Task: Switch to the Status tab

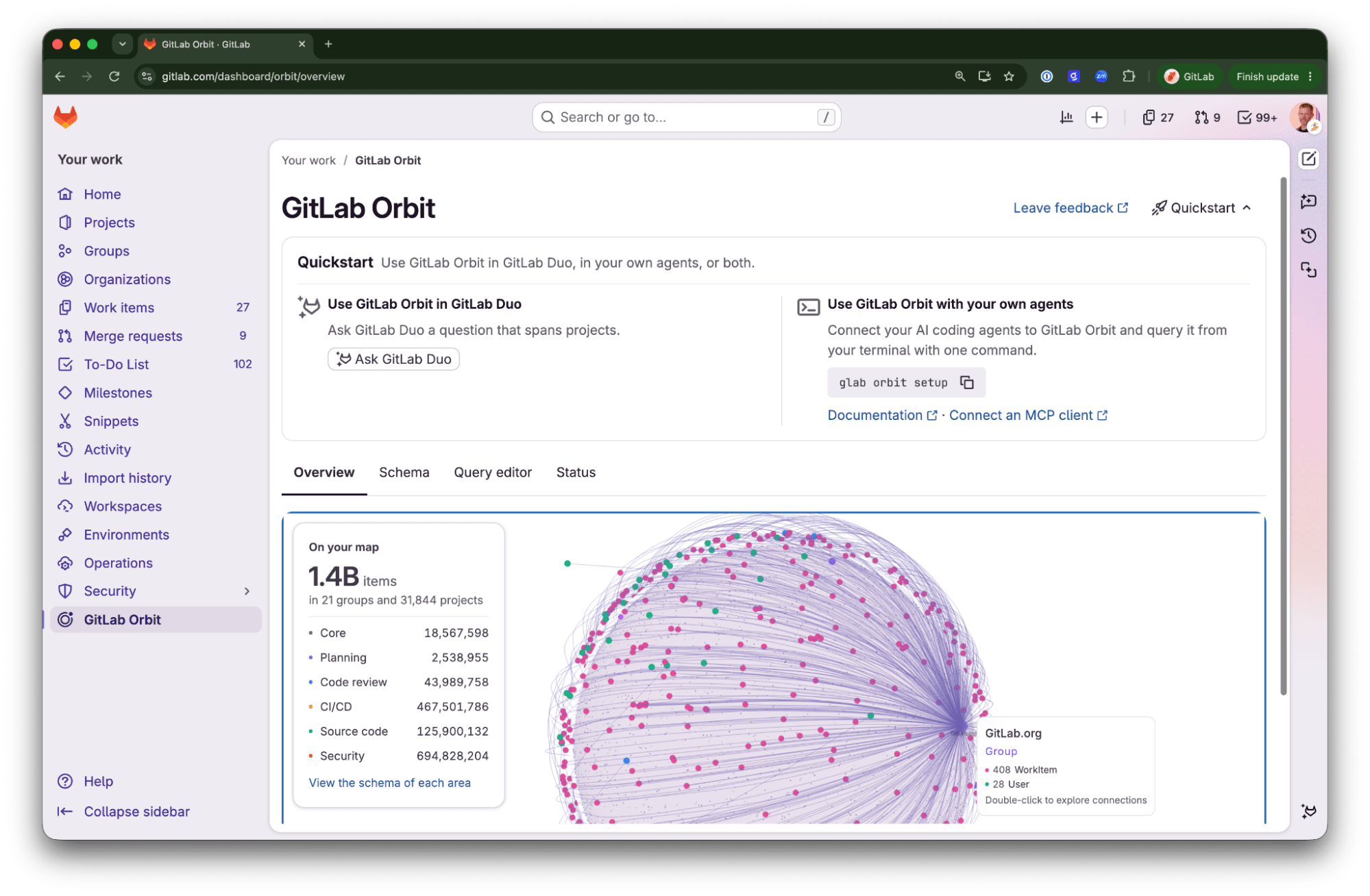Action: pos(576,473)
